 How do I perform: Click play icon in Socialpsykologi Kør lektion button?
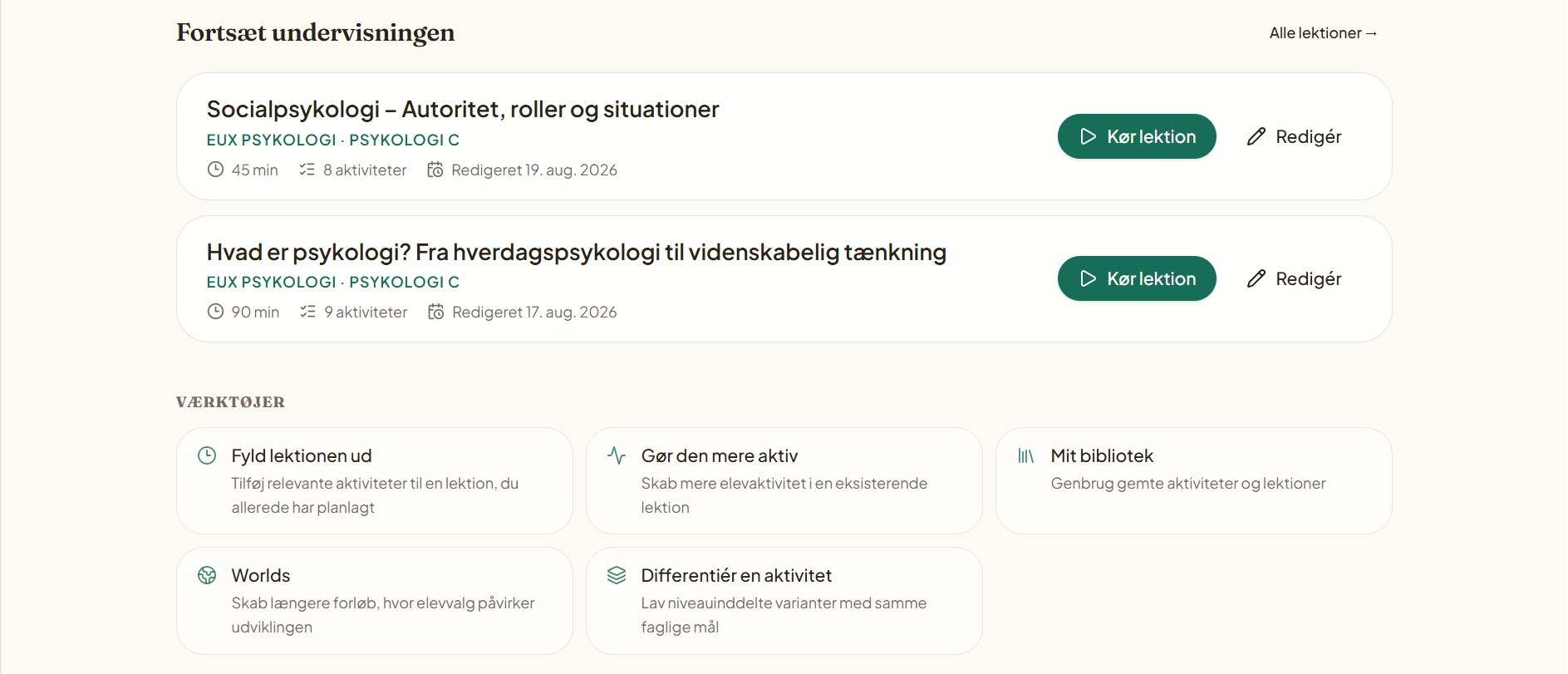pos(1088,136)
